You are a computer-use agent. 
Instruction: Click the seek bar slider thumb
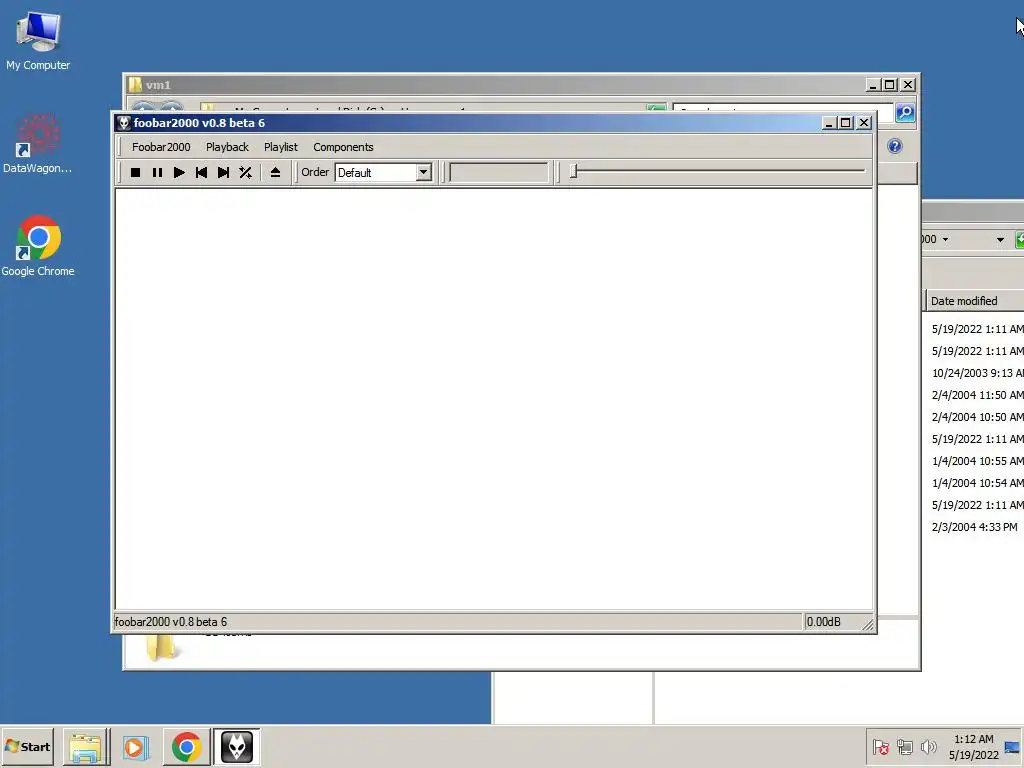(x=573, y=172)
